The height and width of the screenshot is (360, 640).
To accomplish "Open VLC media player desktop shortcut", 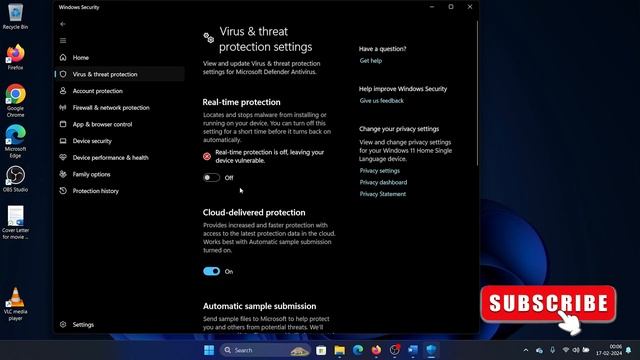I will 16,304.
